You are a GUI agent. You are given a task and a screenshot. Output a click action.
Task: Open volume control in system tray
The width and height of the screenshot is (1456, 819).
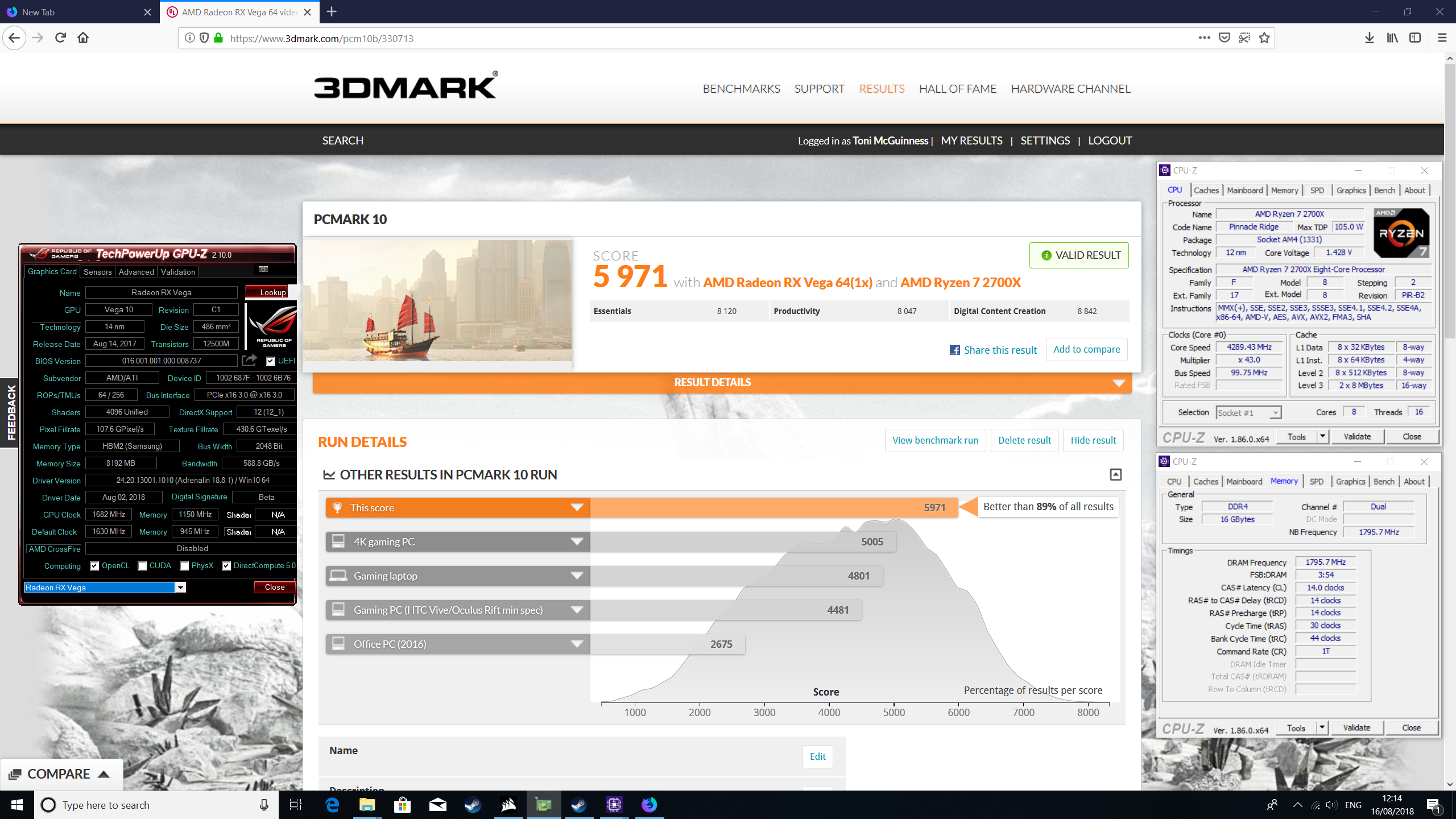tap(1331, 805)
